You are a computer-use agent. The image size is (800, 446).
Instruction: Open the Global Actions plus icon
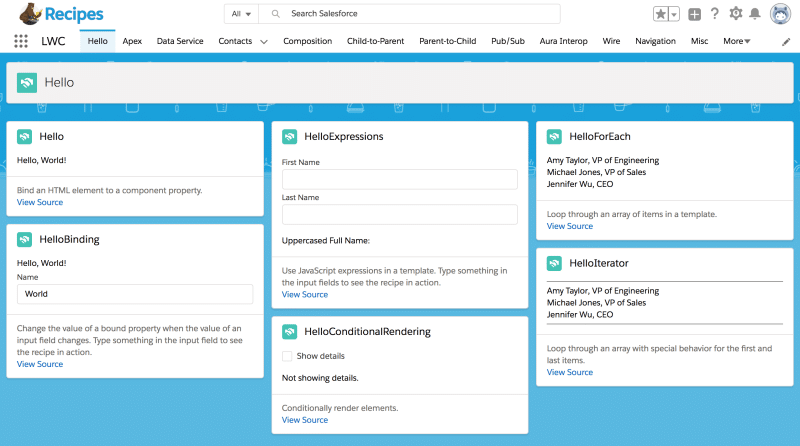[x=695, y=14]
